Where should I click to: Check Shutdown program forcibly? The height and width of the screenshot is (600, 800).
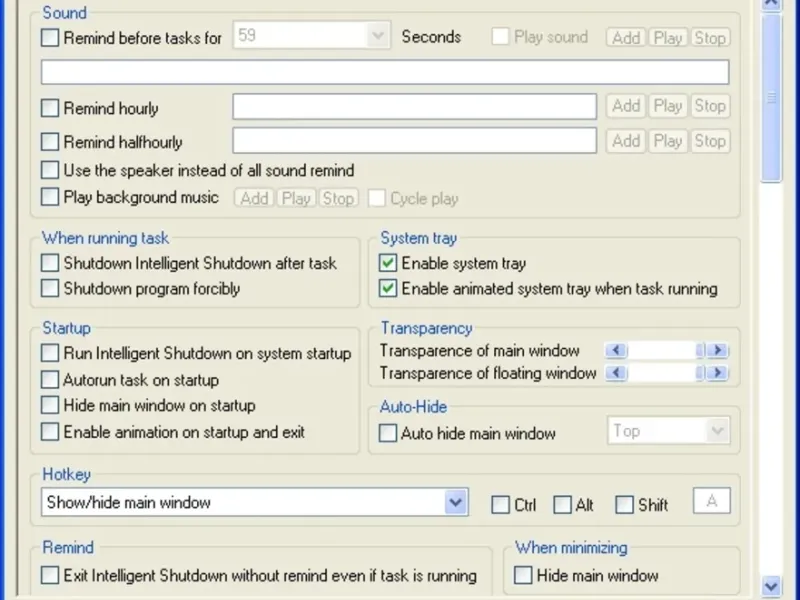click(49, 288)
